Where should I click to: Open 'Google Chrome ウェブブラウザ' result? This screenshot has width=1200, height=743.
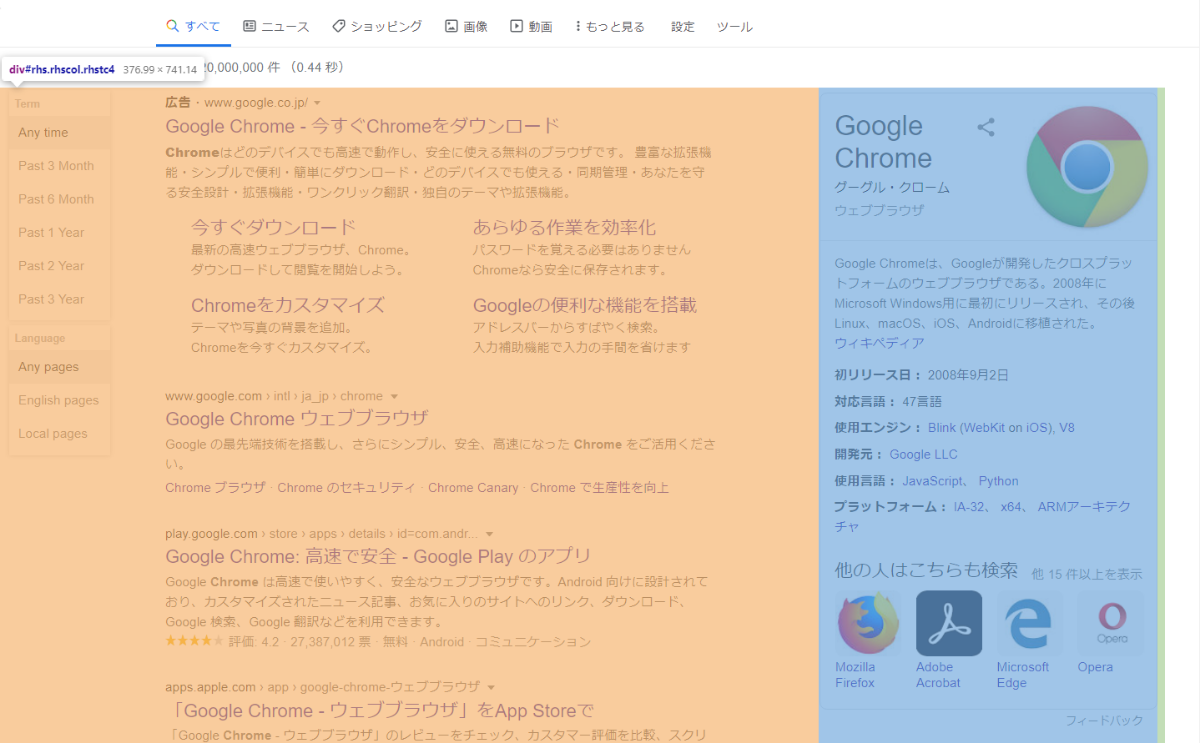tap(297, 419)
